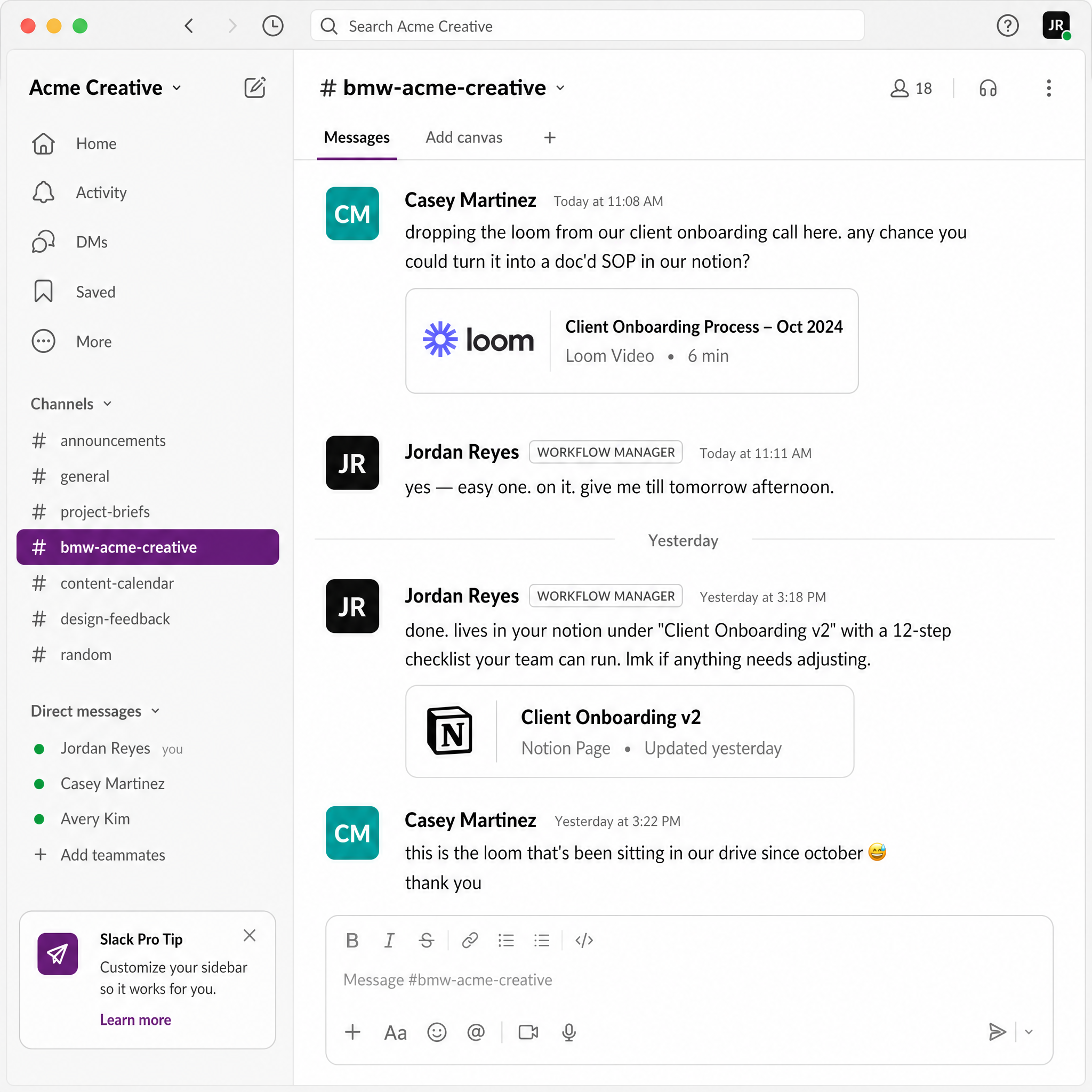View the 18 channel members

911,88
